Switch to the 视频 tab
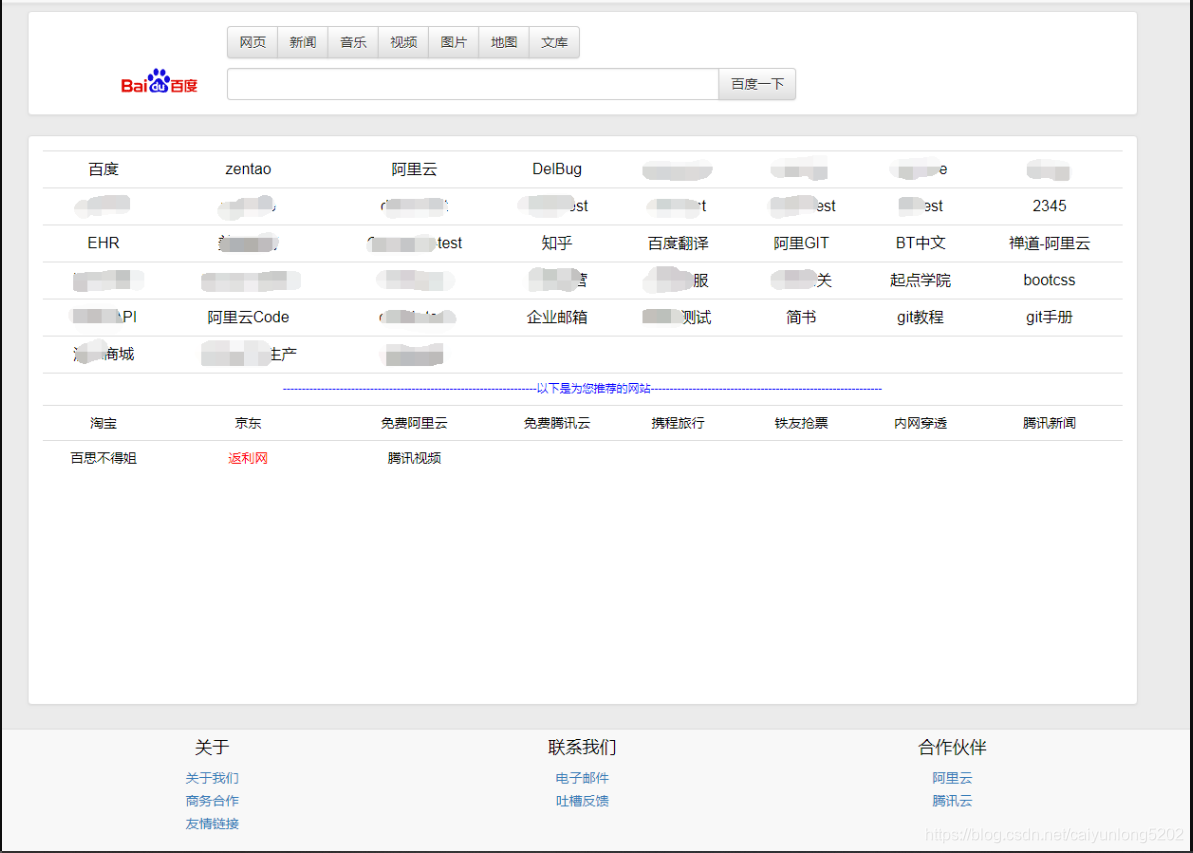 coord(403,43)
